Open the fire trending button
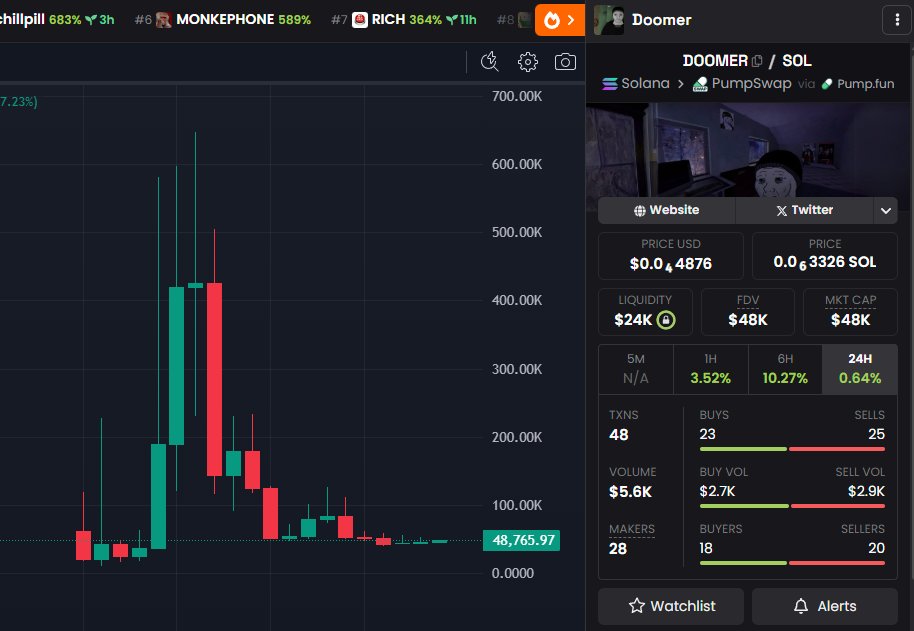 560,20
